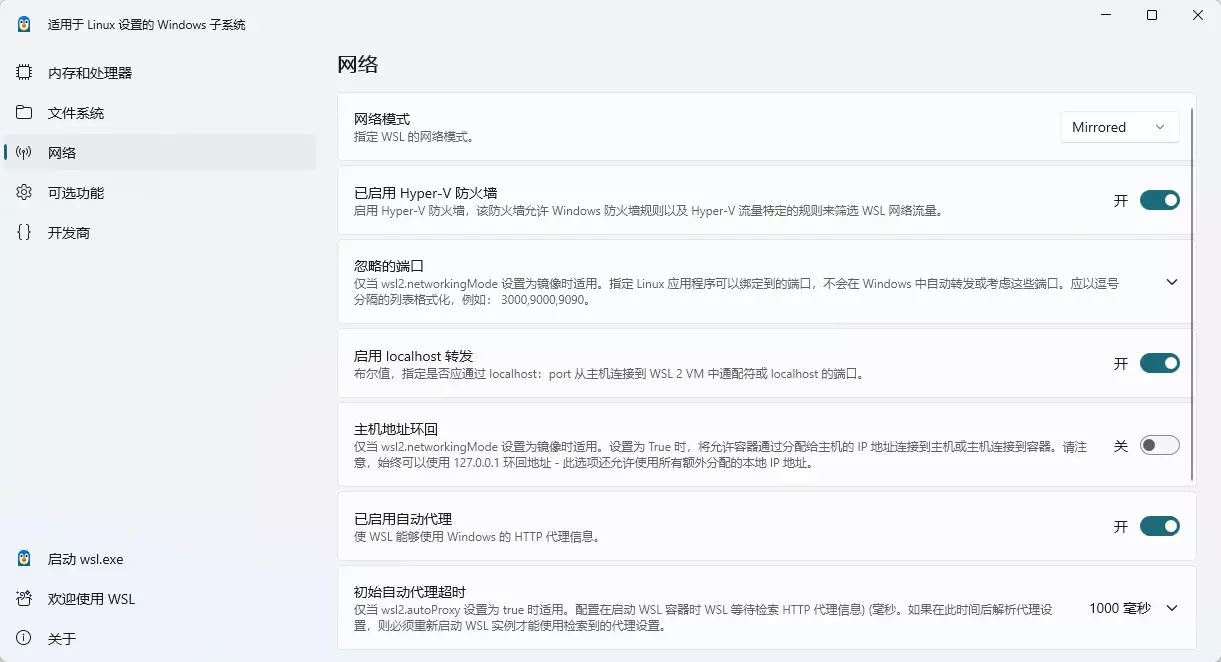Click the WSL penguin app icon in the title bar
Viewport: 1221px width, 662px height.
[x=24, y=24]
